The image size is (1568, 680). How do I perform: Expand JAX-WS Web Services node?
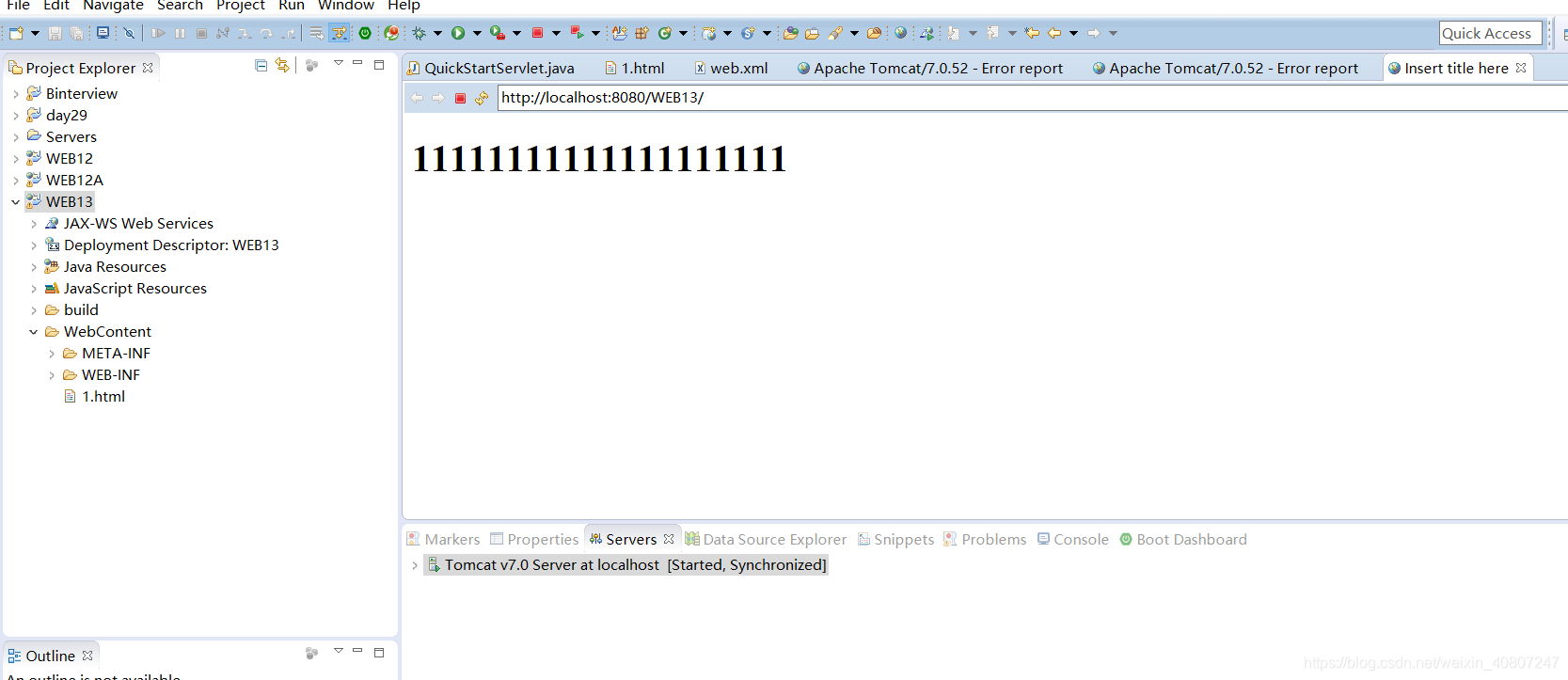click(x=34, y=223)
